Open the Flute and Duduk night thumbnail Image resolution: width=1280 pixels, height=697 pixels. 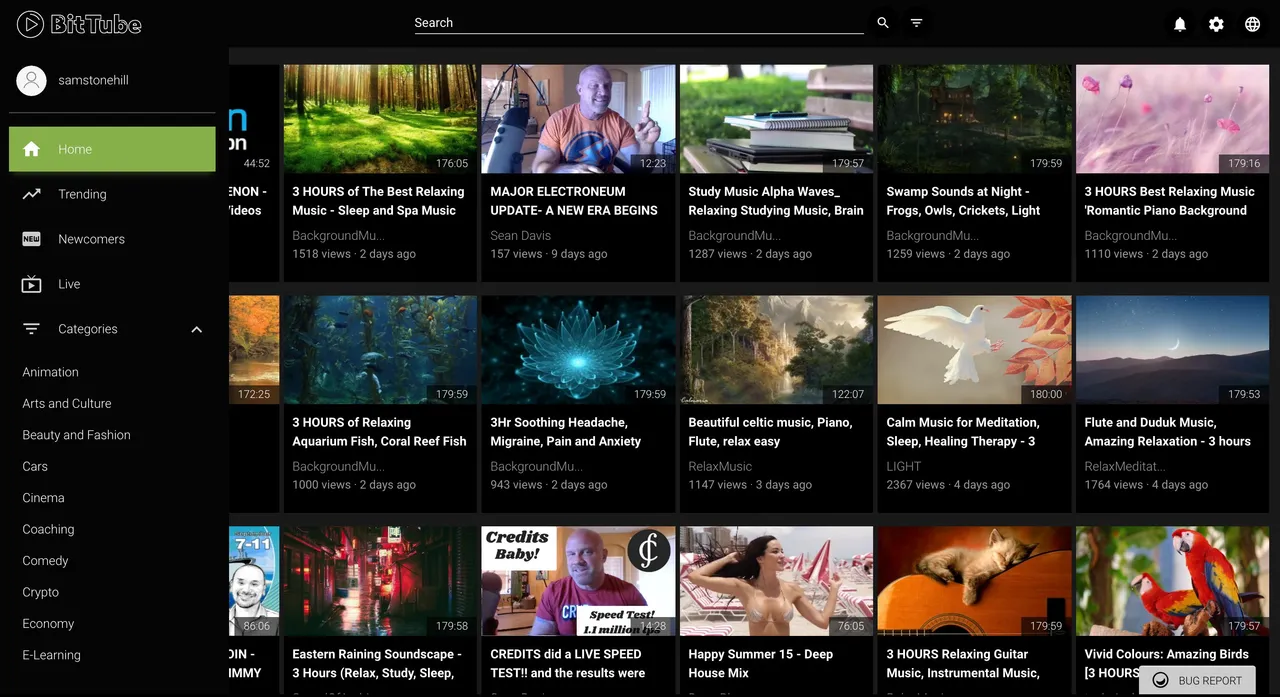click(1172, 350)
